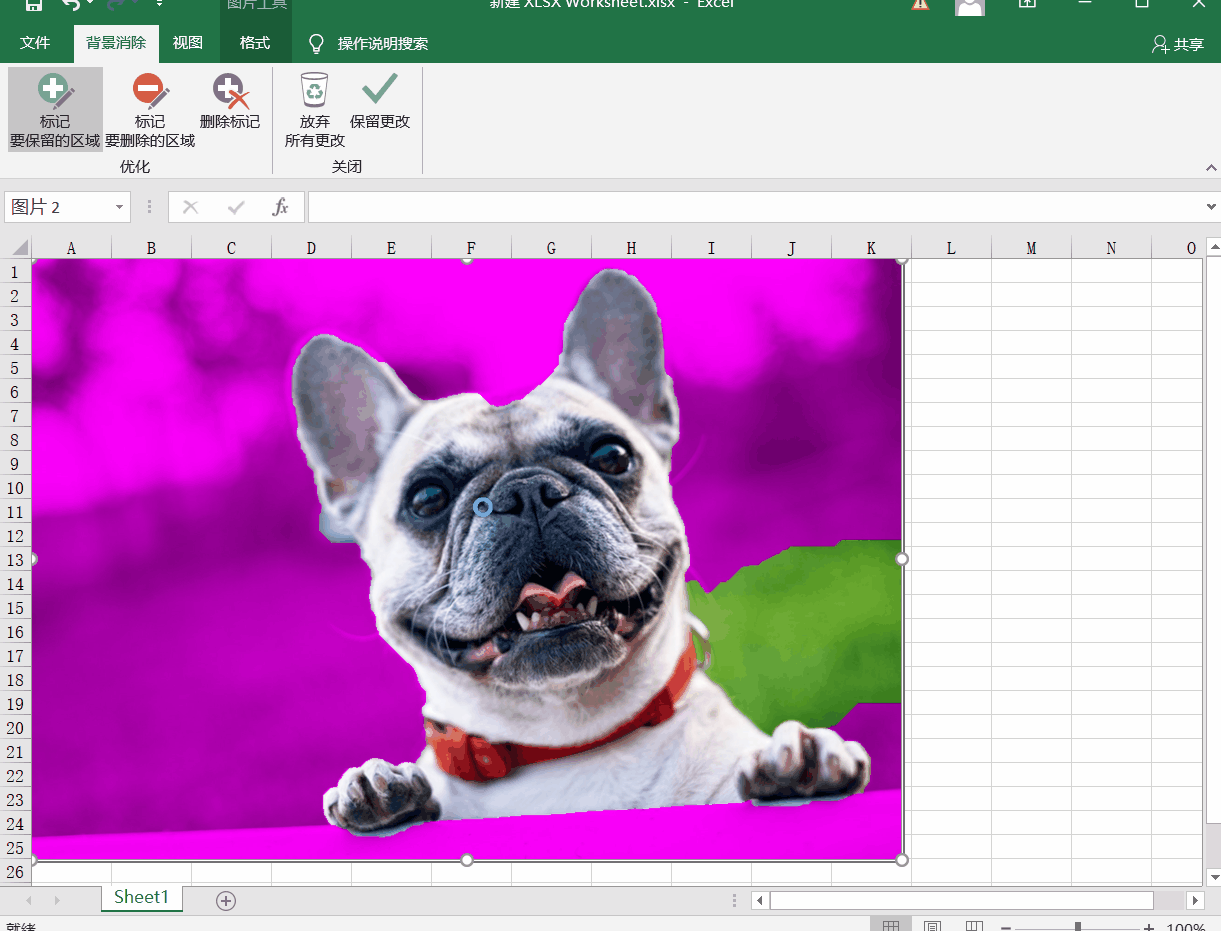The width and height of the screenshot is (1221, 931).
Task: Click the formula bar enter checkmark icon
Action: (236, 207)
